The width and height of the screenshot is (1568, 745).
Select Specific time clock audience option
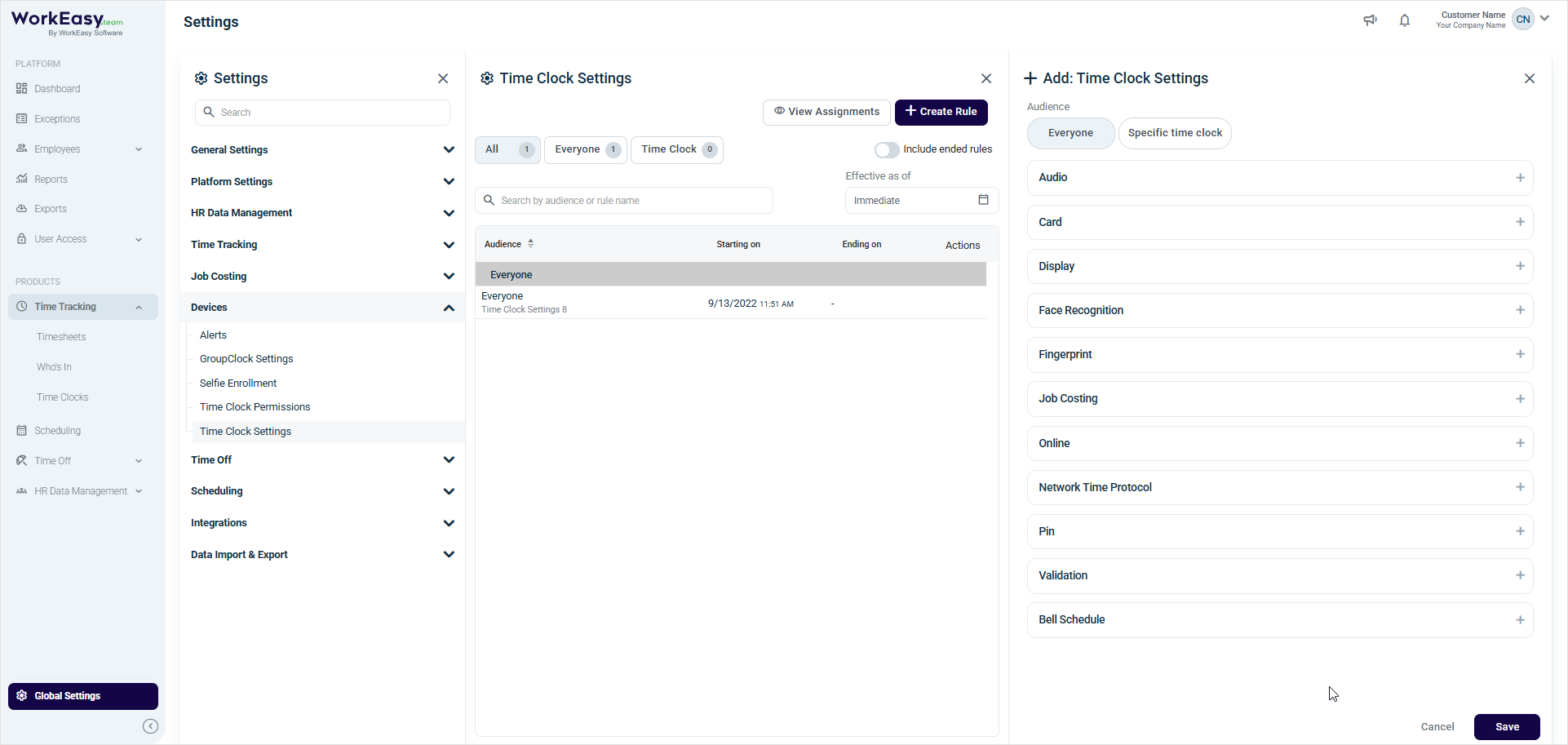pos(1175,133)
